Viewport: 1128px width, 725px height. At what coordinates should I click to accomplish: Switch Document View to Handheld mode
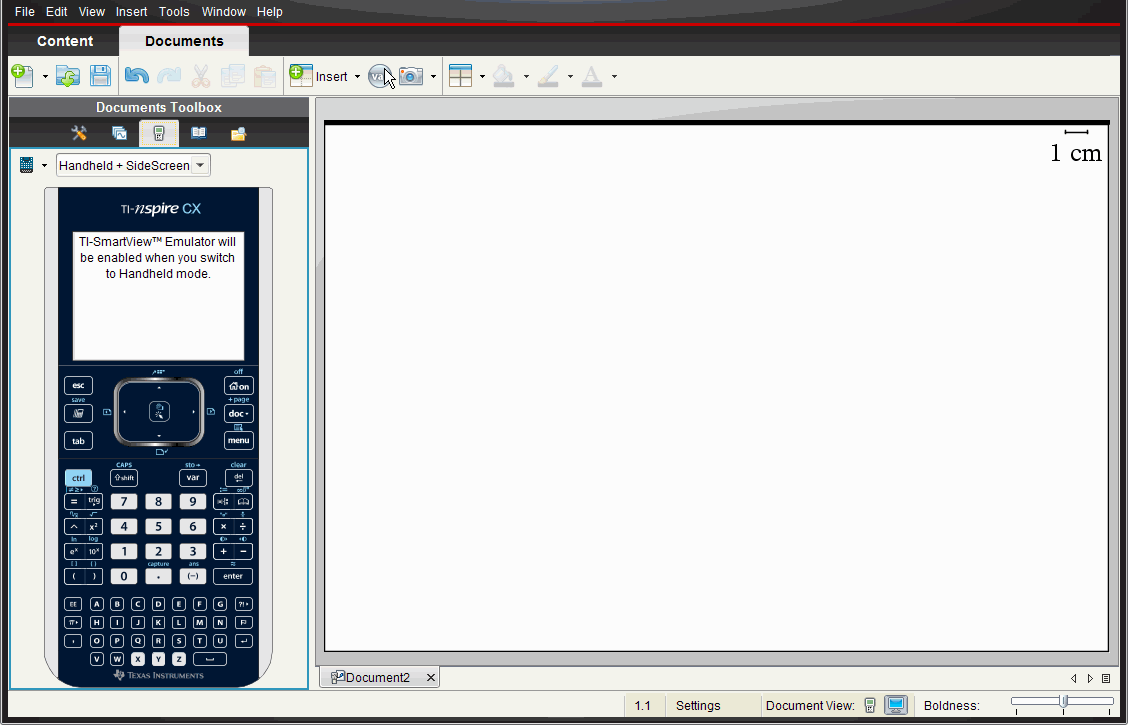pyautogui.click(x=870, y=705)
